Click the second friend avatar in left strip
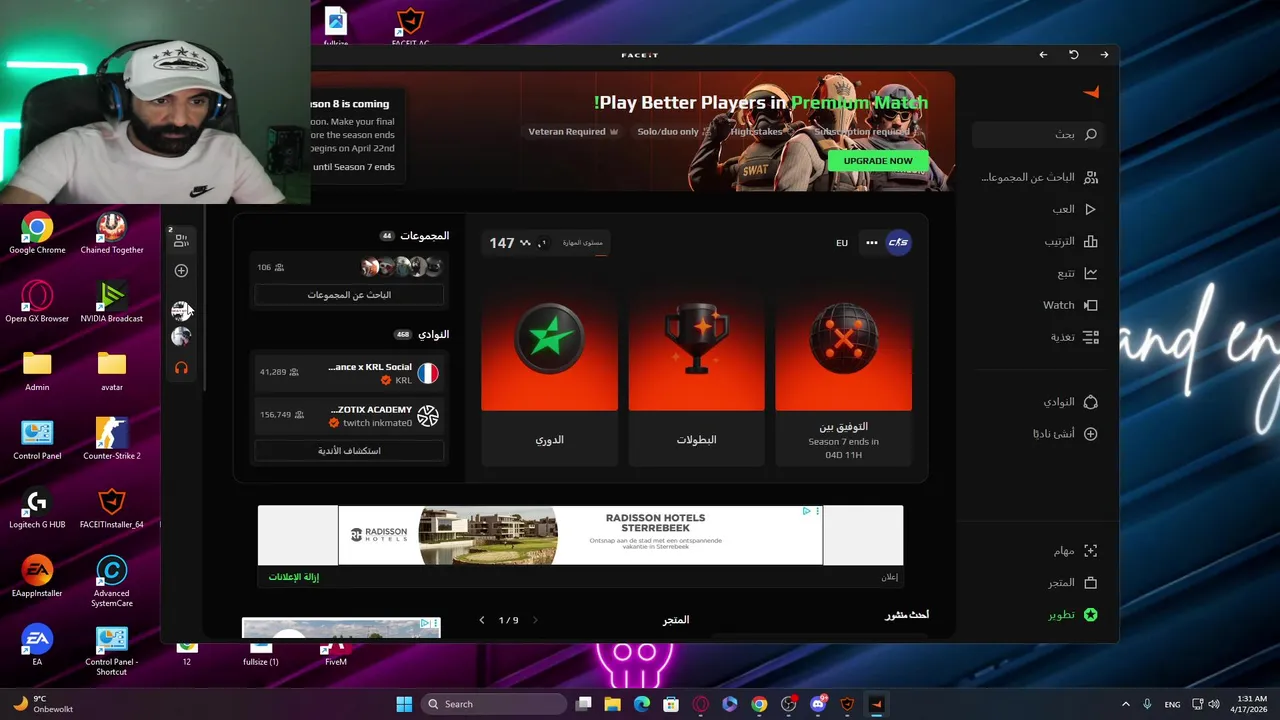This screenshot has width=1280, height=720. point(181,337)
